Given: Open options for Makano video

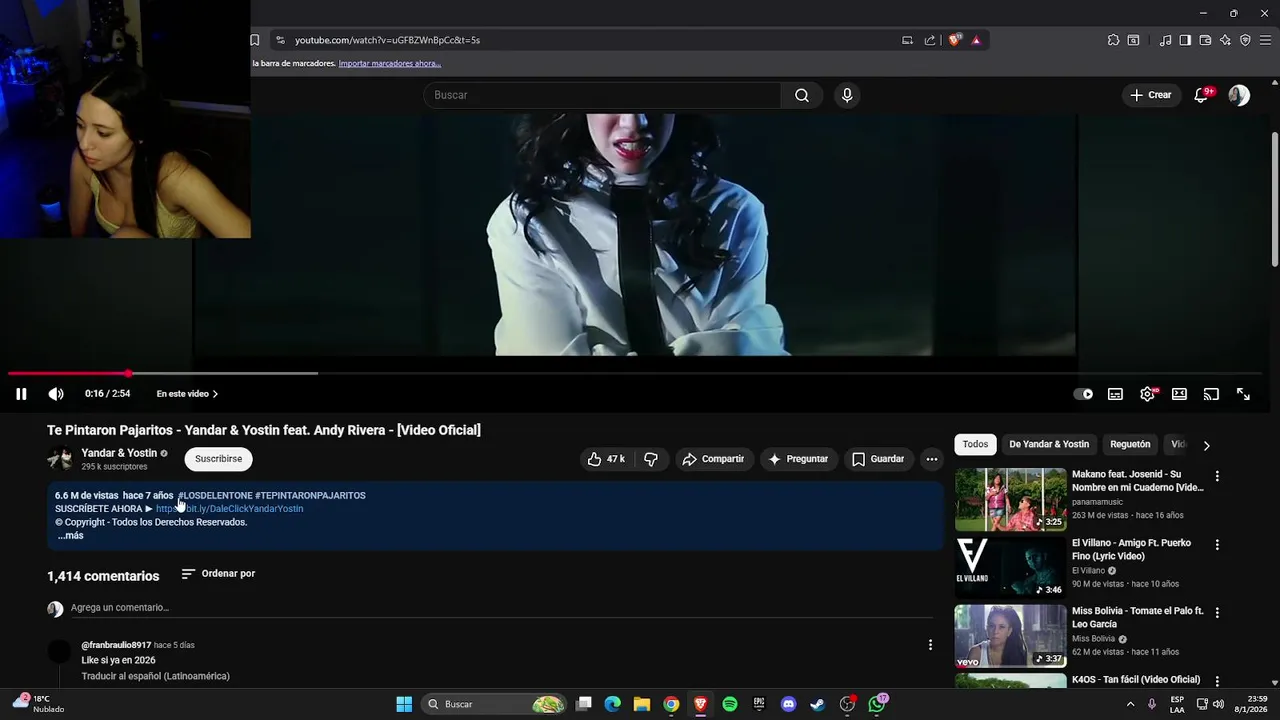Looking at the screenshot, I should 1217,476.
